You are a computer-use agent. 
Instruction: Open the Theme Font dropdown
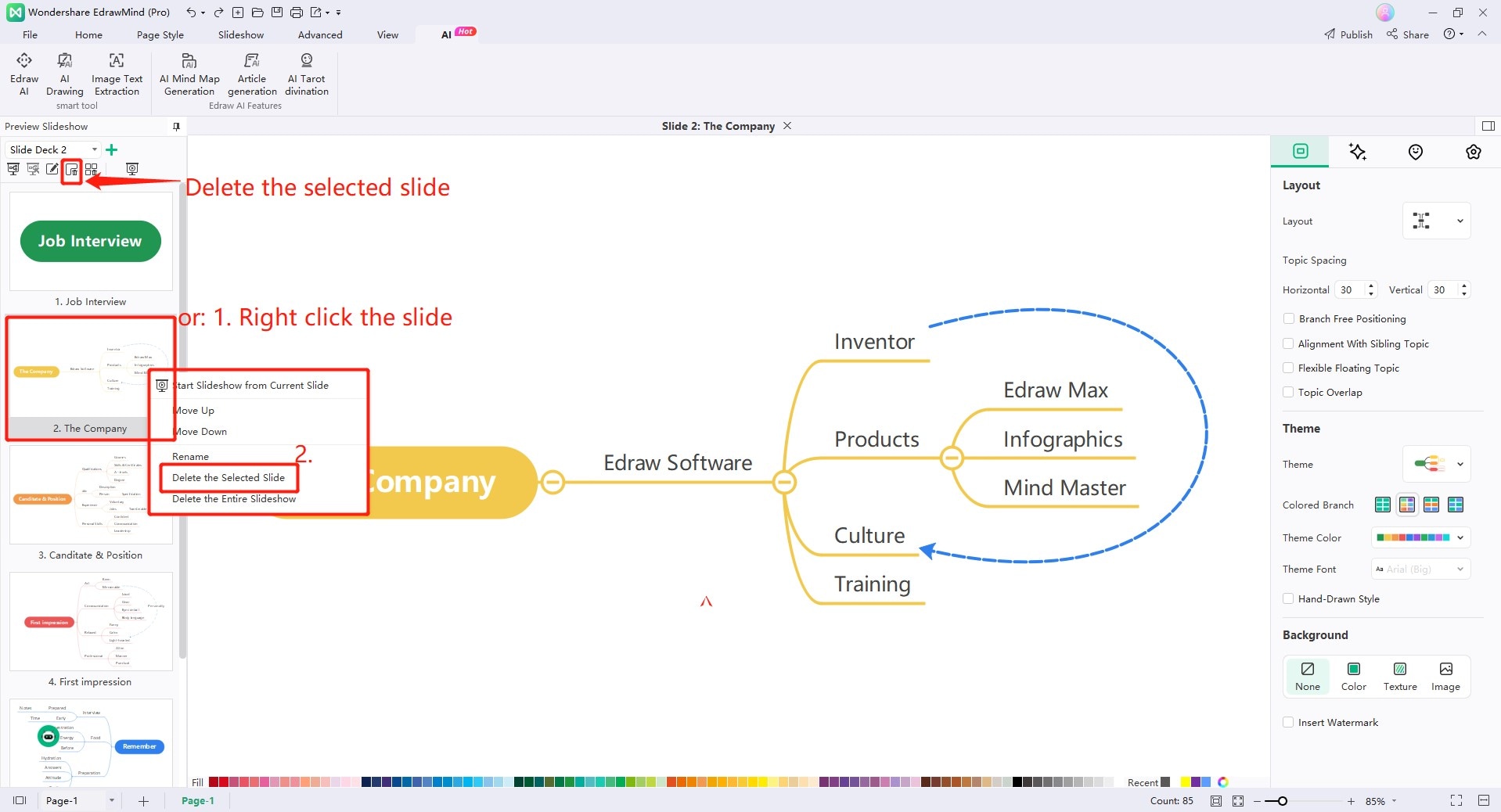pos(1420,569)
